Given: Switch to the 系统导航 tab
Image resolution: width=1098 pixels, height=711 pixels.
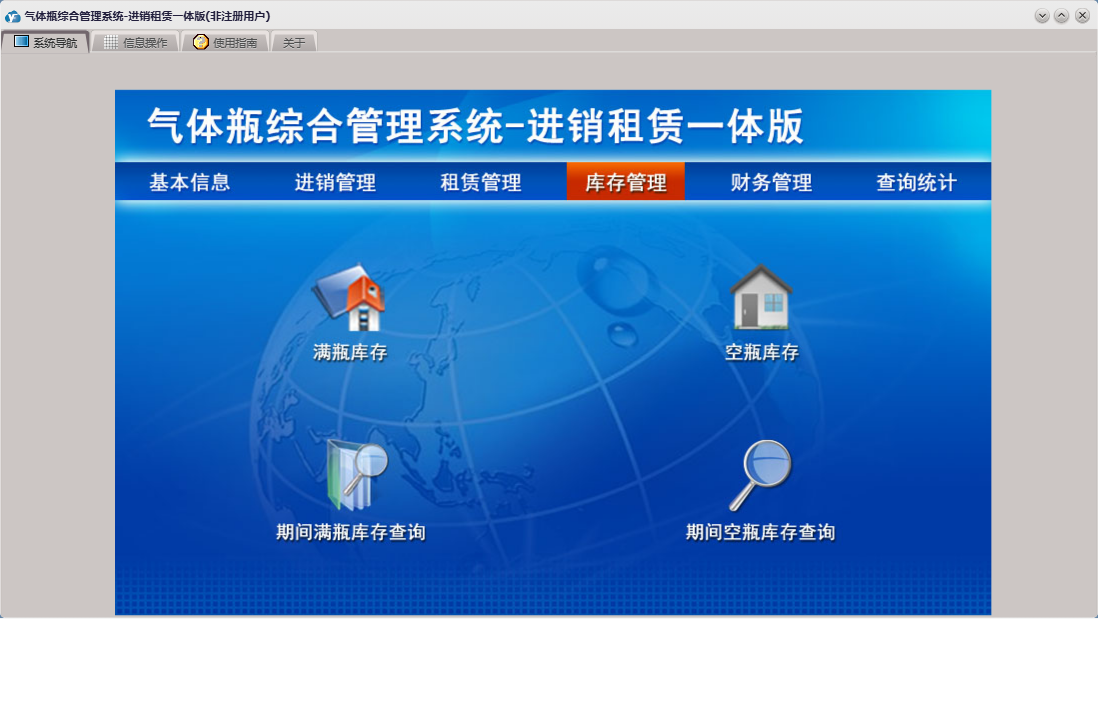Looking at the screenshot, I should [45, 42].
